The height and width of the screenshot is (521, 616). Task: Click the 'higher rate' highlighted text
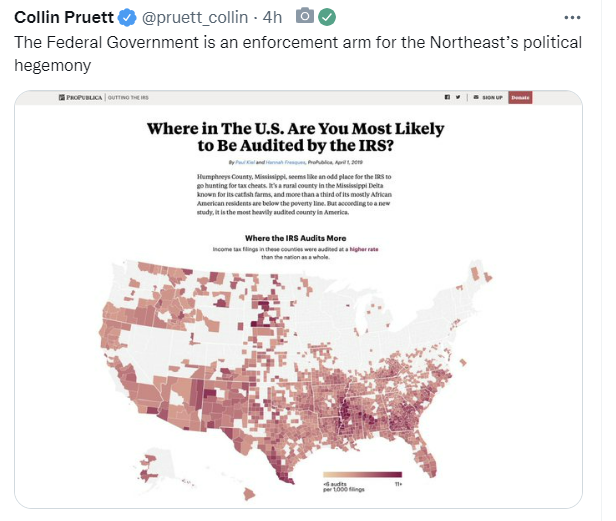pos(364,249)
